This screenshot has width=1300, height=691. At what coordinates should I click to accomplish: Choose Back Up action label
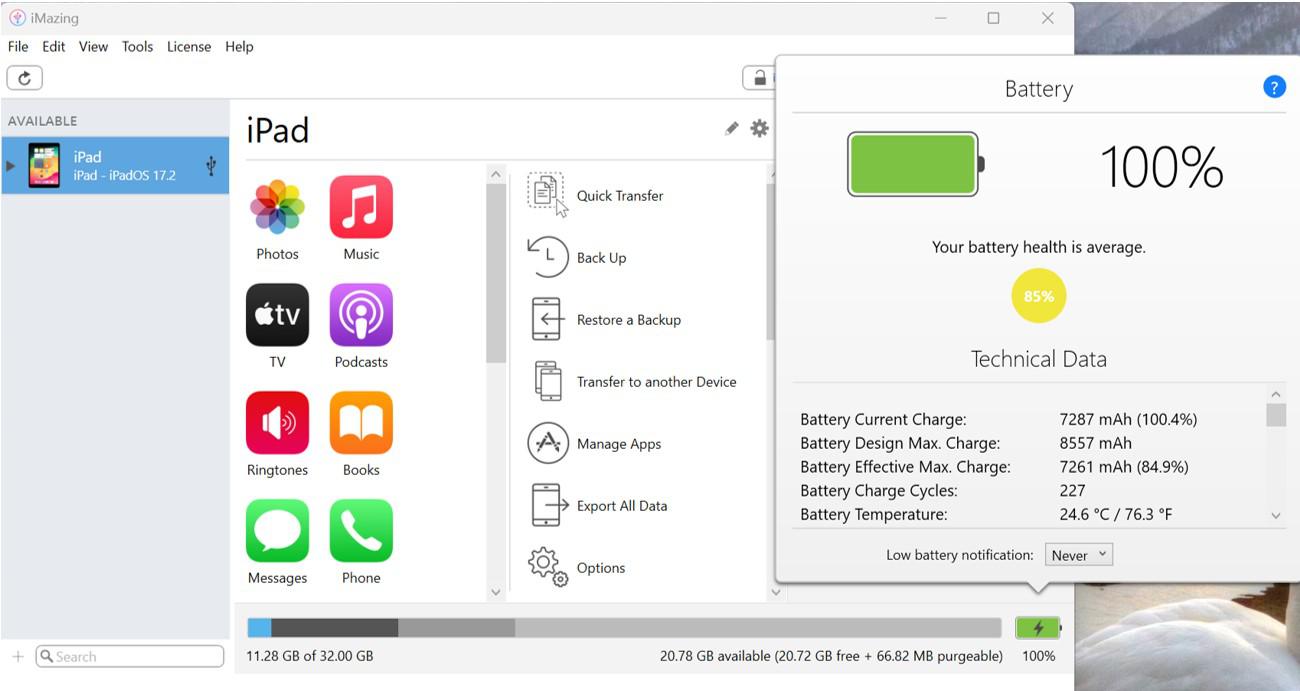point(602,257)
